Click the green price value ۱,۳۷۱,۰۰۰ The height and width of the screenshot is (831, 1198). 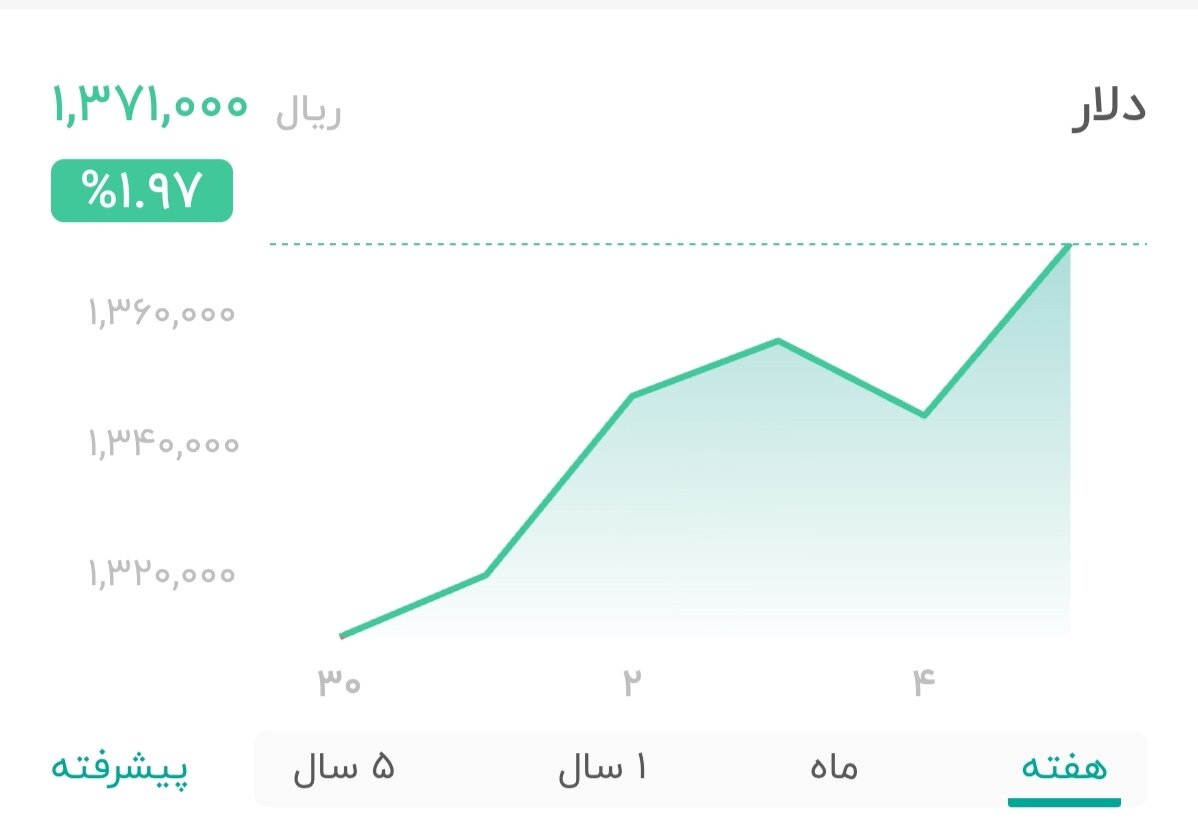[150, 104]
